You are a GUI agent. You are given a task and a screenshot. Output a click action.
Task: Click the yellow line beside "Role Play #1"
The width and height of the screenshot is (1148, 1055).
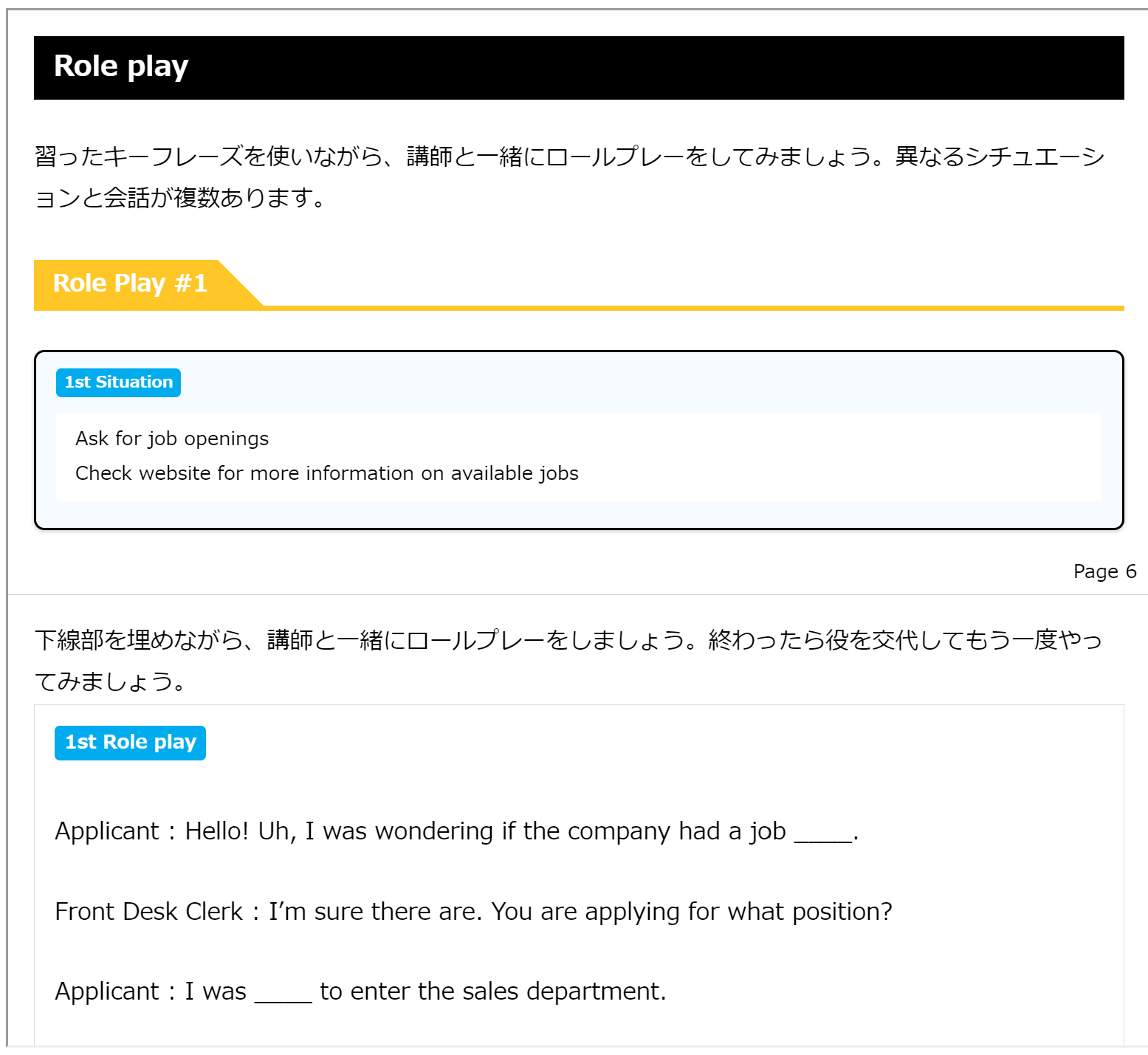click(692, 308)
